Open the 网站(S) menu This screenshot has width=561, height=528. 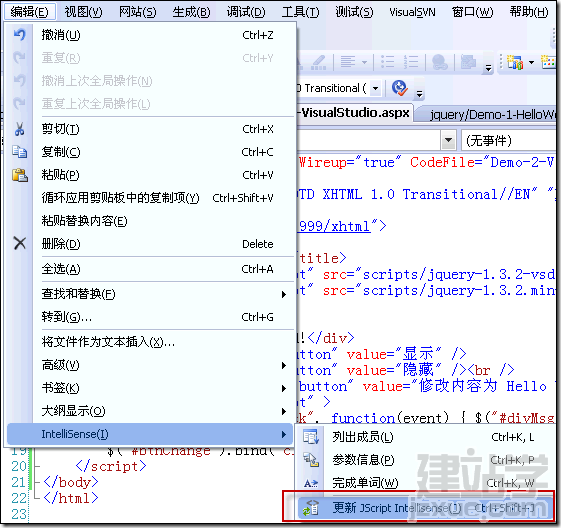(137, 12)
